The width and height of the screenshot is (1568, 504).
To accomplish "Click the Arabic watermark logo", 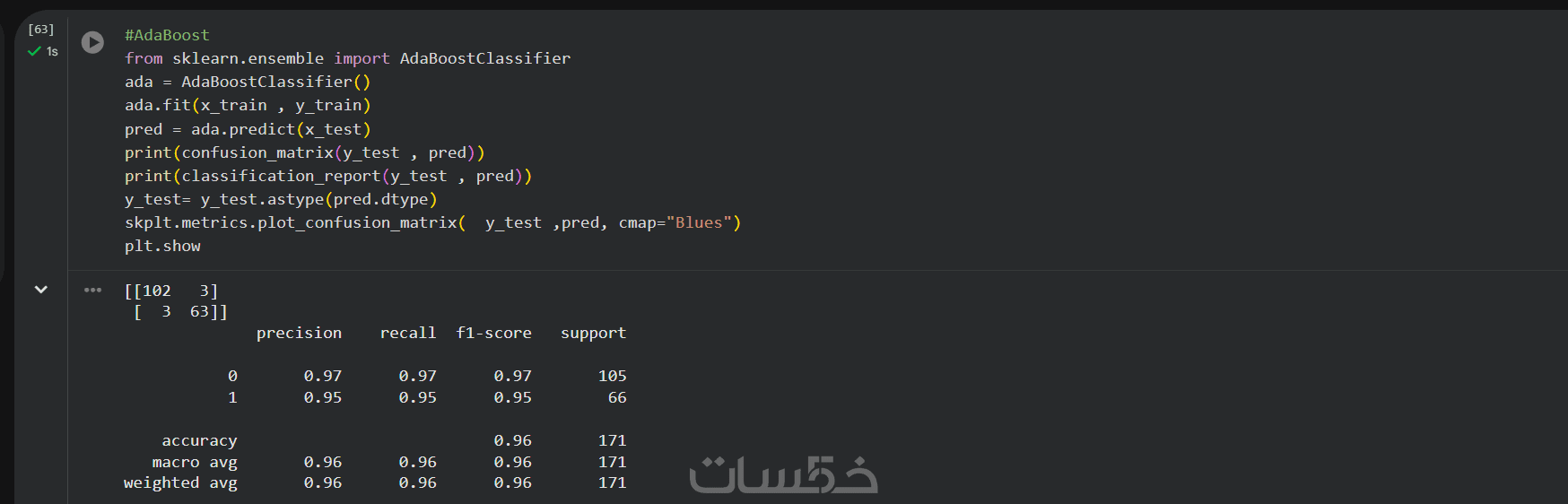I will coord(783,474).
